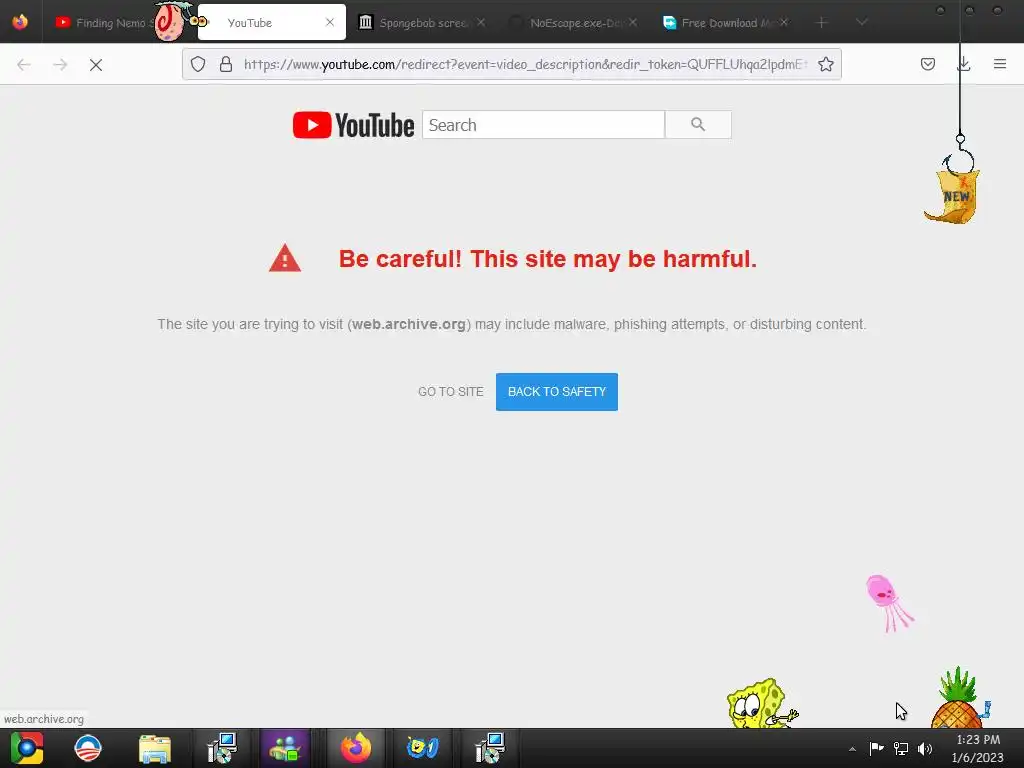This screenshot has height=768, width=1024.
Task: Click GO TO SITE link
Action: click(x=451, y=392)
